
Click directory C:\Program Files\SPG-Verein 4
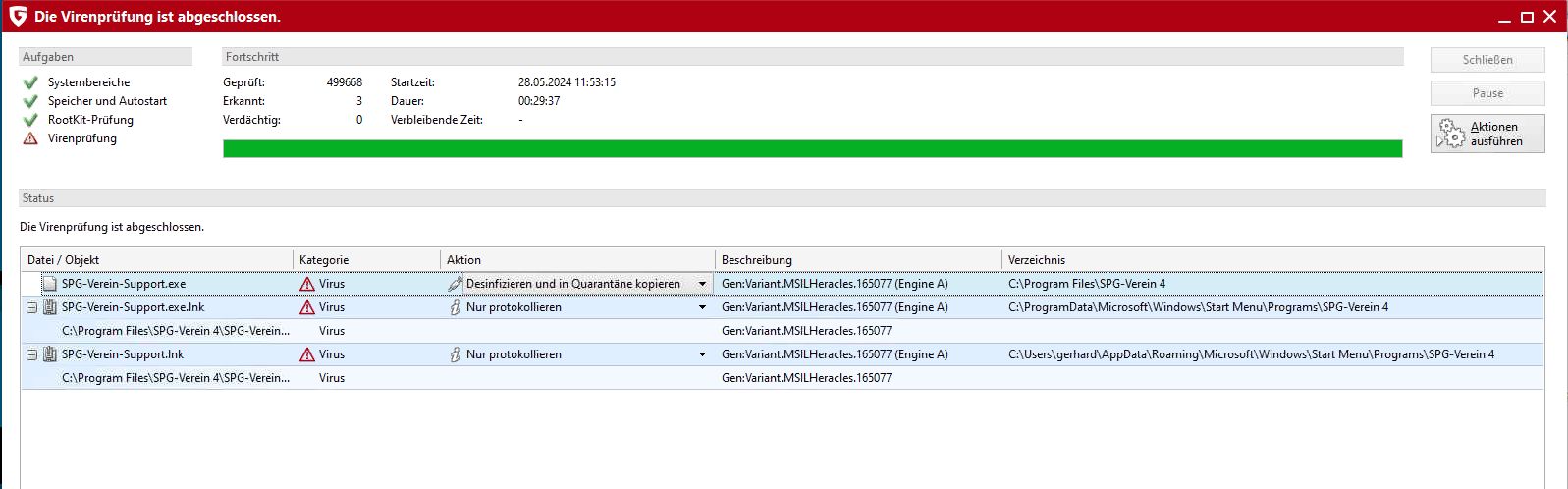tap(1087, 284)
